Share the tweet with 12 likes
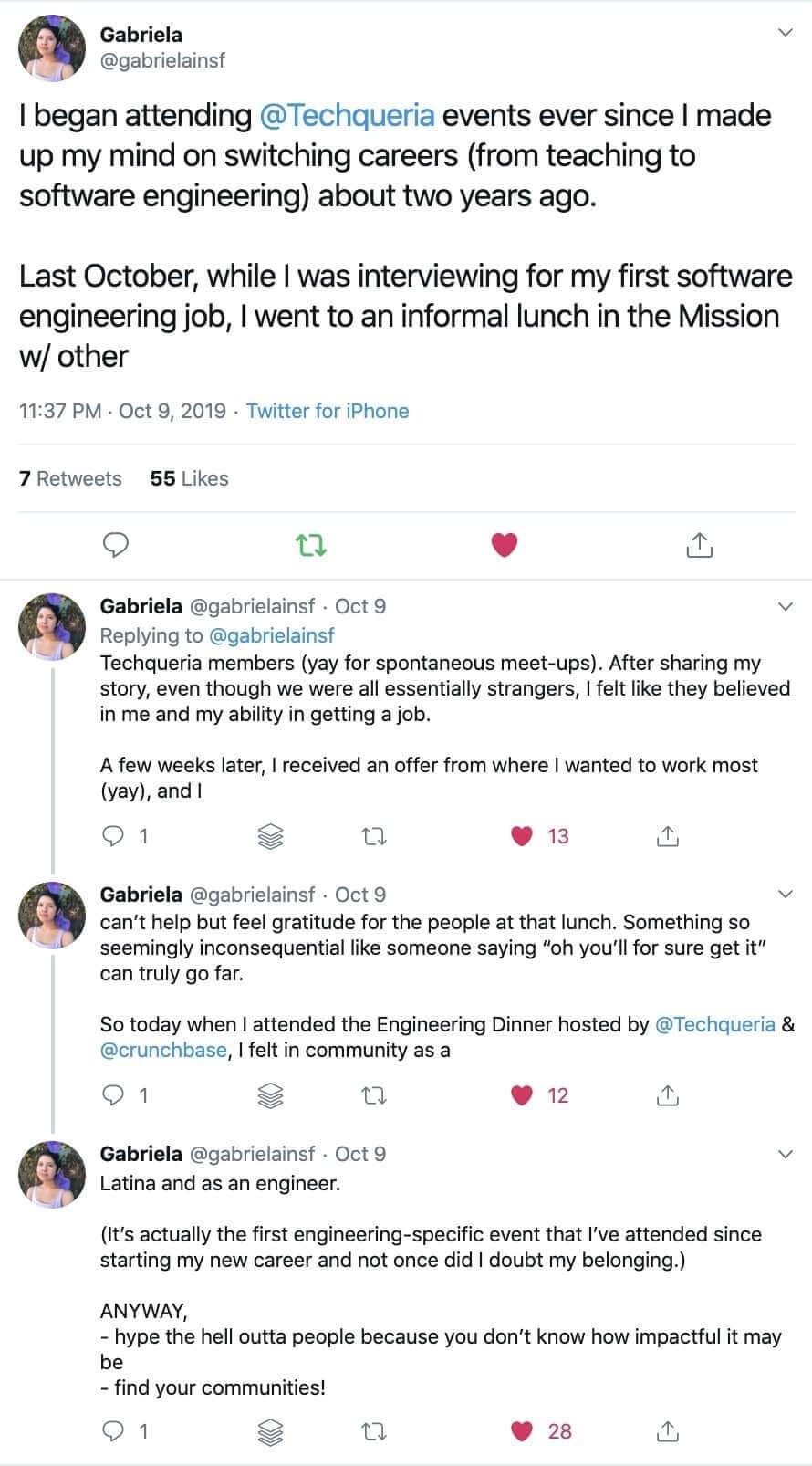This screenshot has width=812, height=1466. pos(667,1094)
